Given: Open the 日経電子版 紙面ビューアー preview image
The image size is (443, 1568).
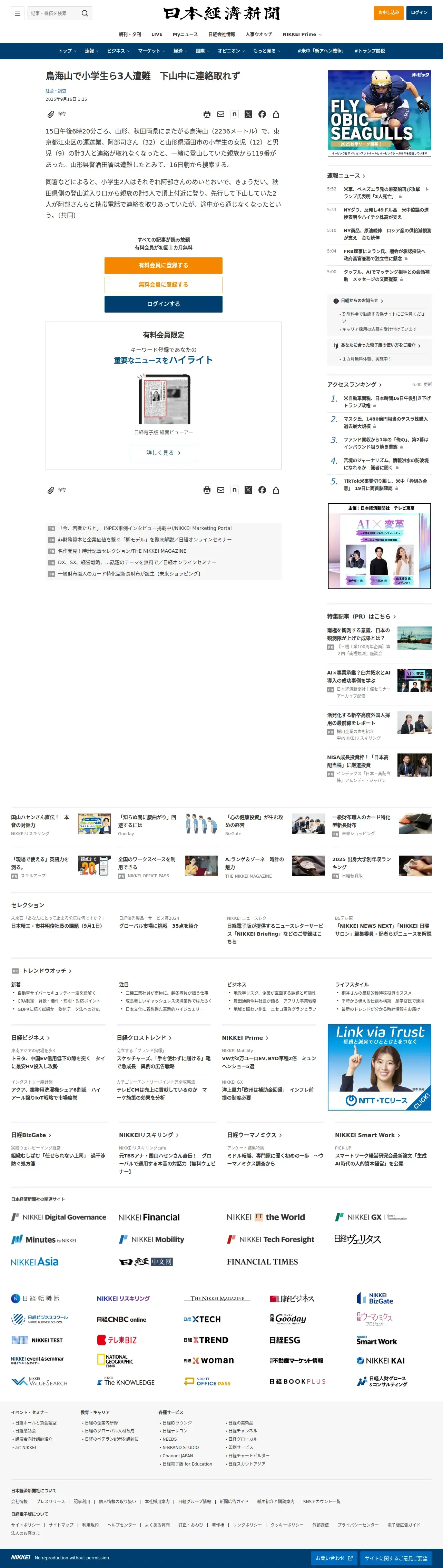Looking at the screenshot, I should pos(164,399).
